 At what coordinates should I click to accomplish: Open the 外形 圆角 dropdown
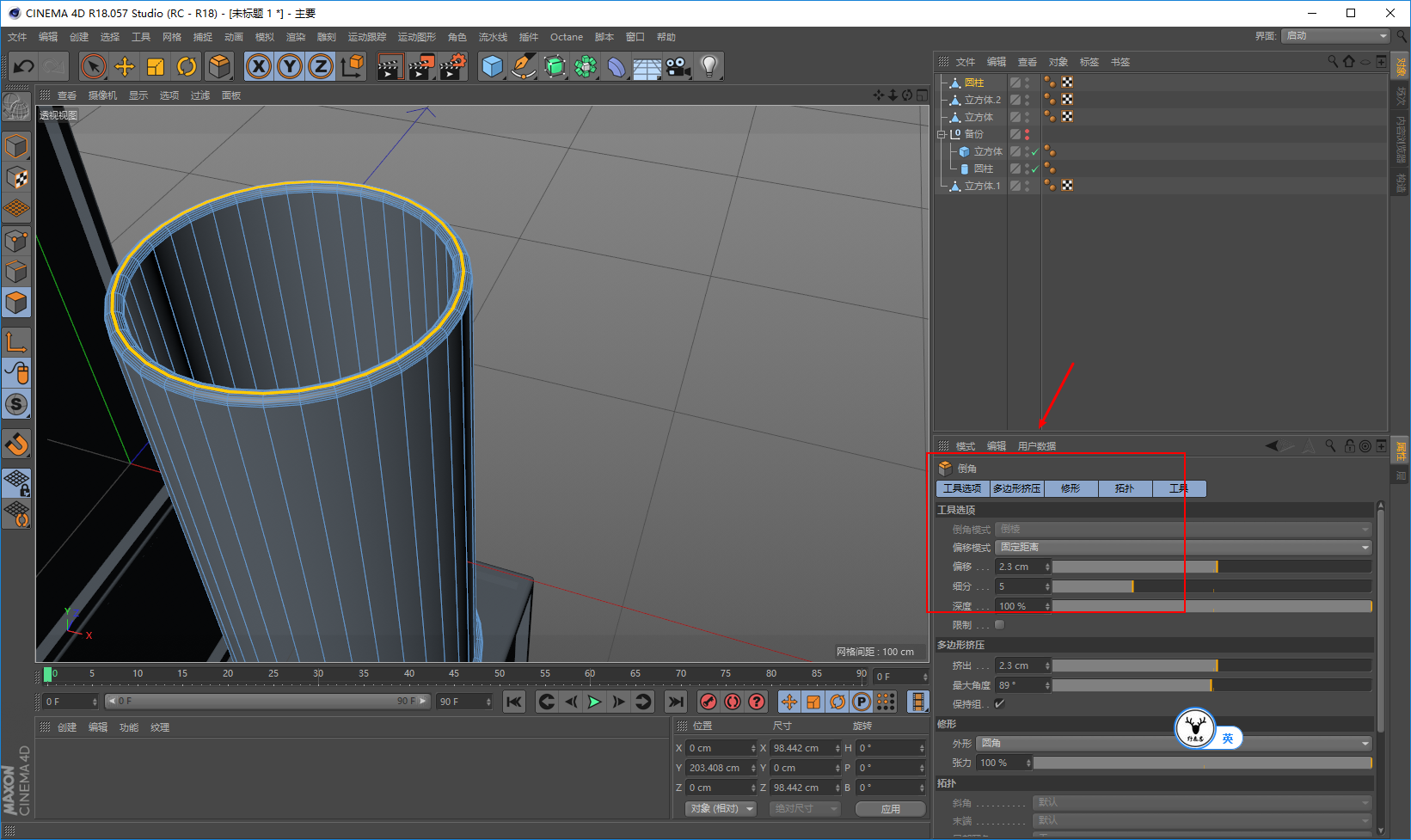(x=1174, y=743)
